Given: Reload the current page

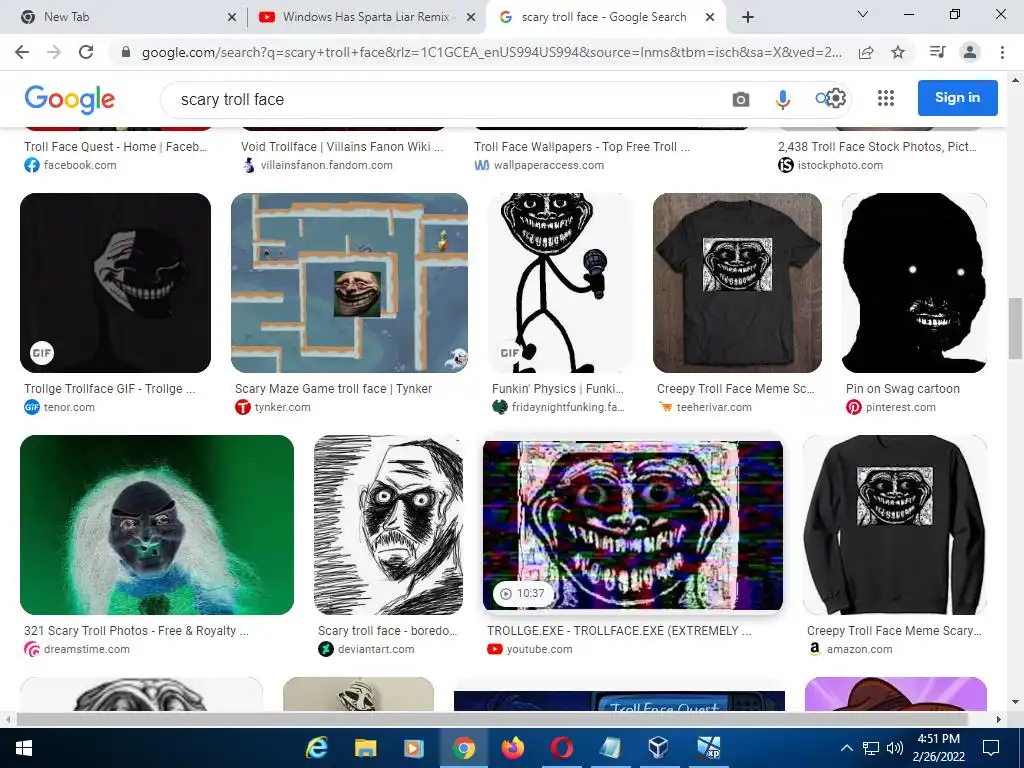Looking at the screenshot, I should 86,52.
